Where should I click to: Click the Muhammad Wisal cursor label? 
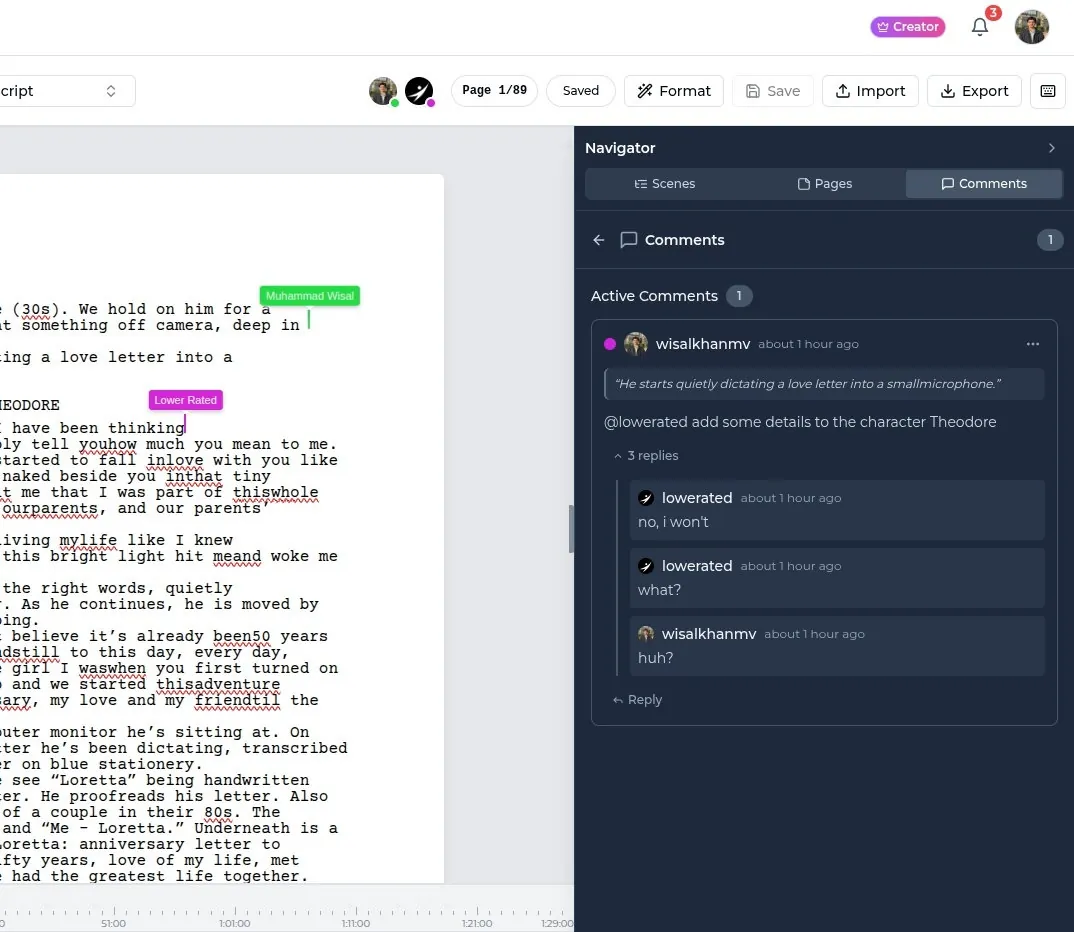(310, 296)
